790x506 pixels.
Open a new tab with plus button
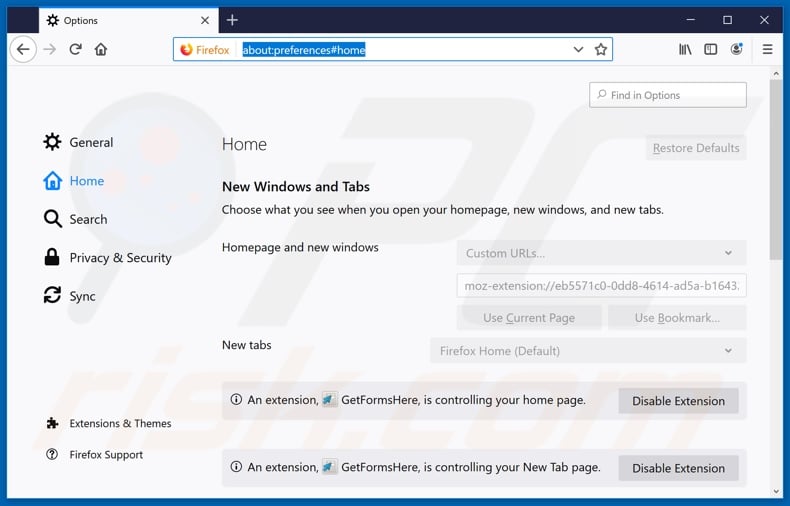[232, 20]
